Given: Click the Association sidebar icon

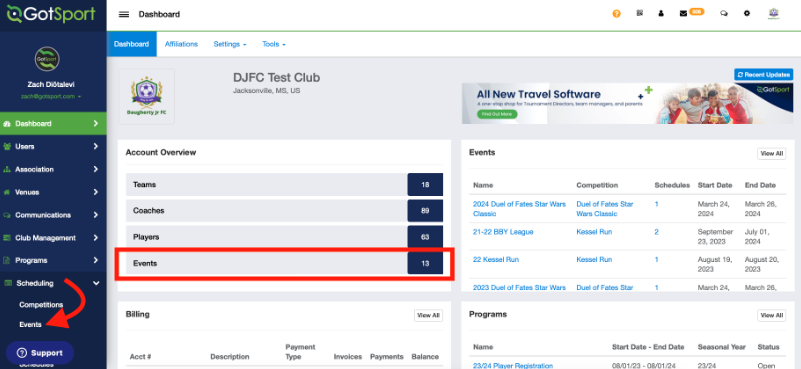Looking at the screenshot, I should tap(7, 169).
